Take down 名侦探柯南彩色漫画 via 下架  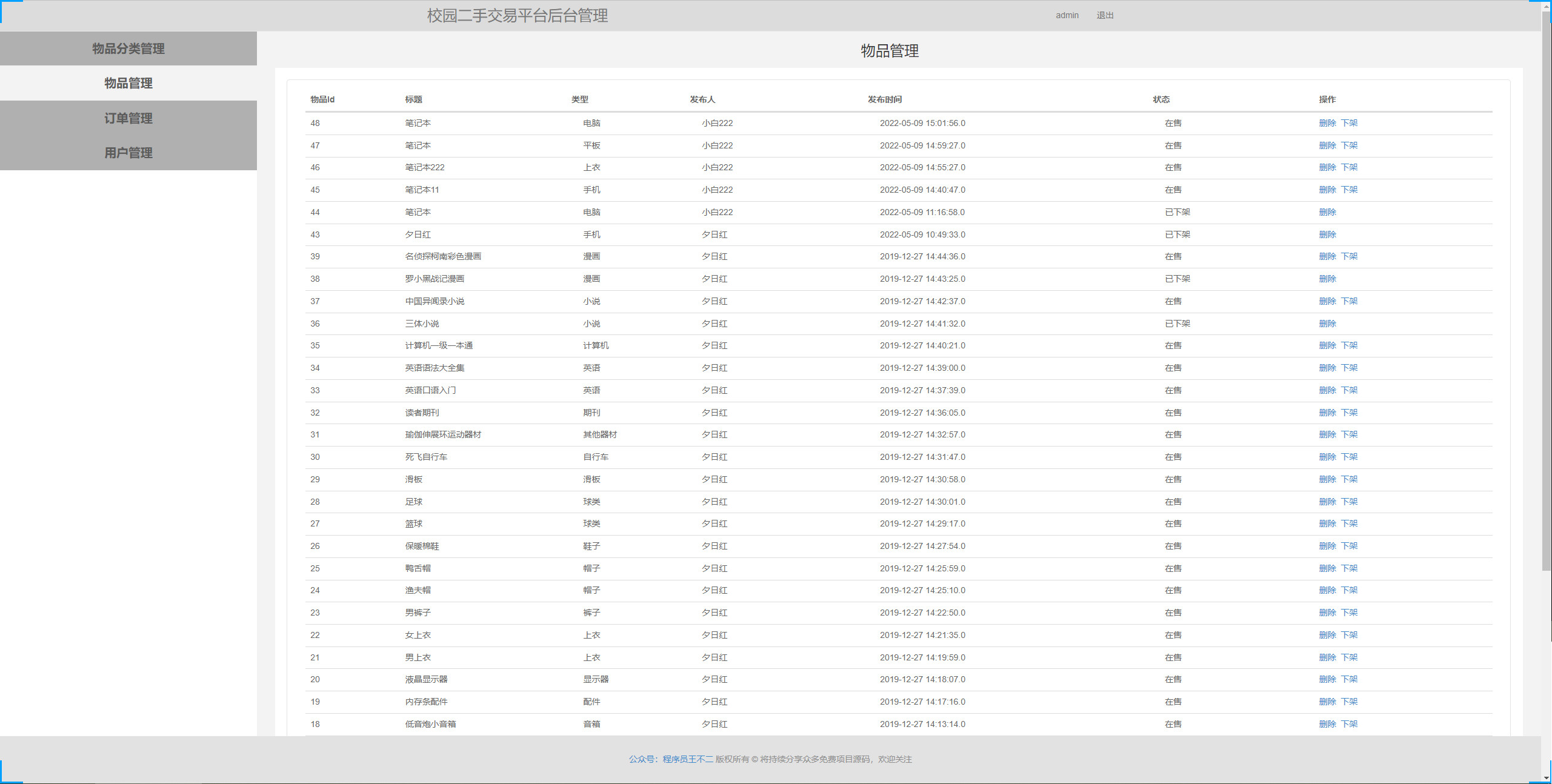point(1350,256)
